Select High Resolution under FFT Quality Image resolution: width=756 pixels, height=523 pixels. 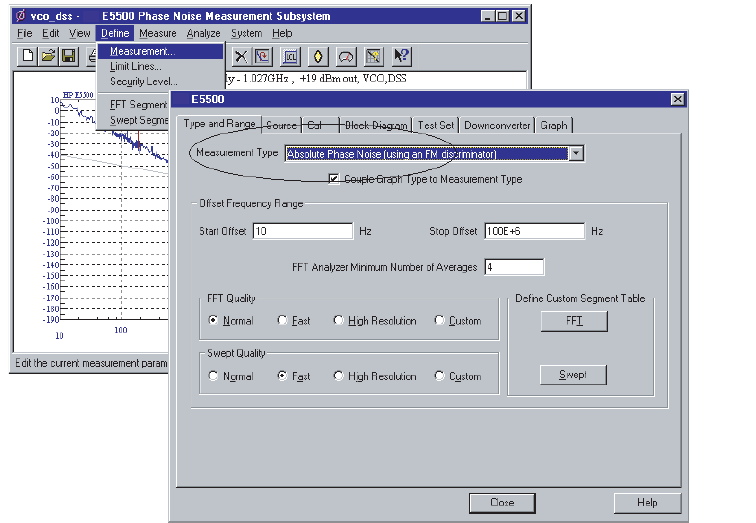tap(338, 321)
